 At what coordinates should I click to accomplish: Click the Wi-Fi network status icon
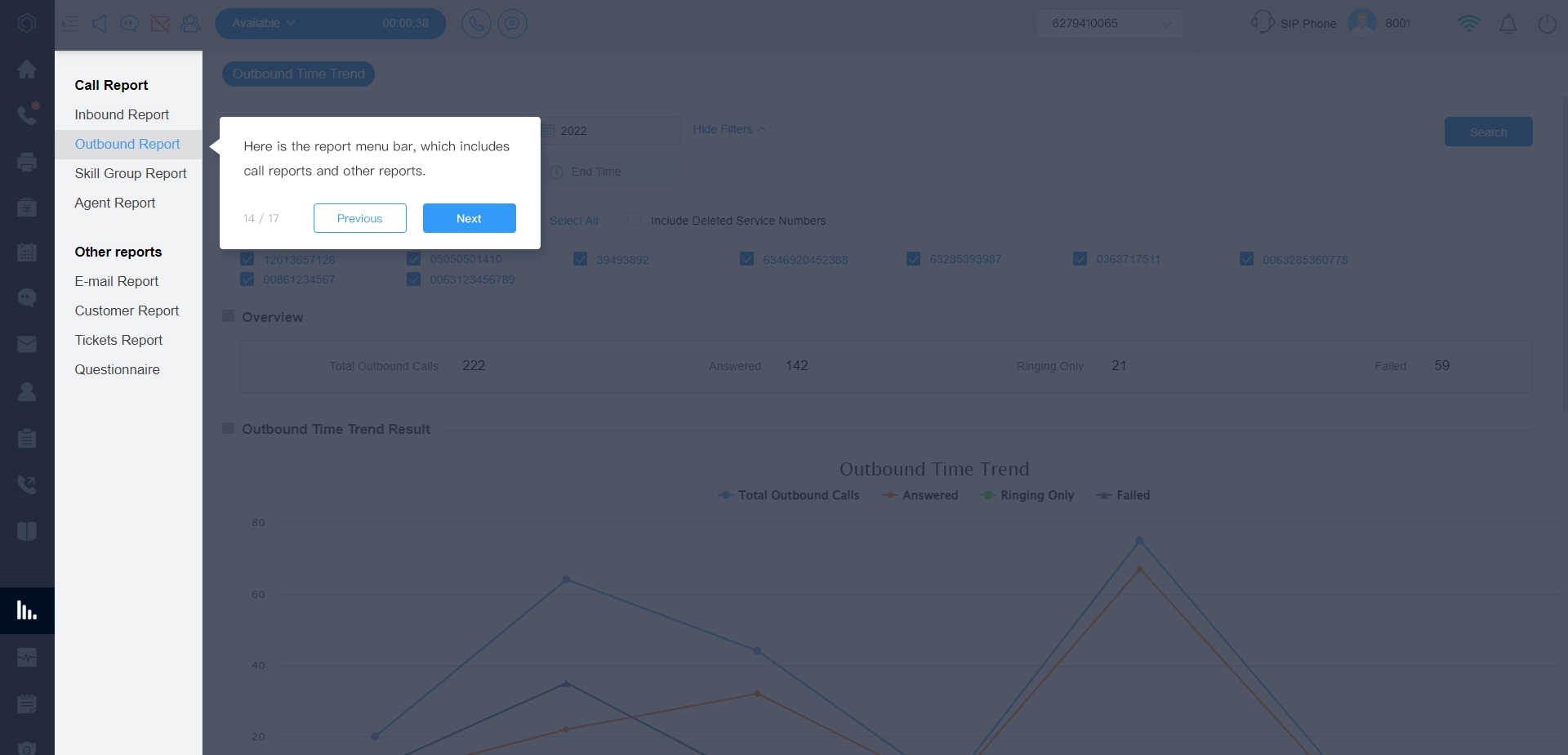pos(1468,24)
